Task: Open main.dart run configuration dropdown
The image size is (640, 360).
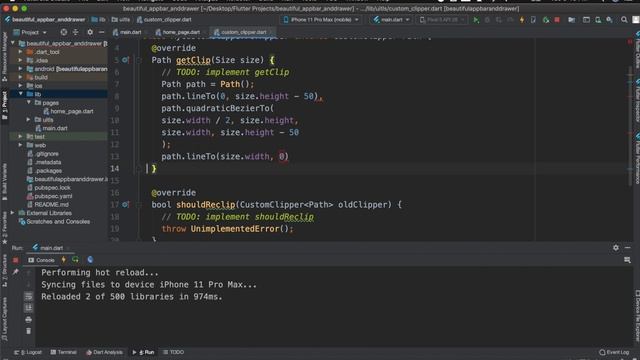Action: point(391,20)
